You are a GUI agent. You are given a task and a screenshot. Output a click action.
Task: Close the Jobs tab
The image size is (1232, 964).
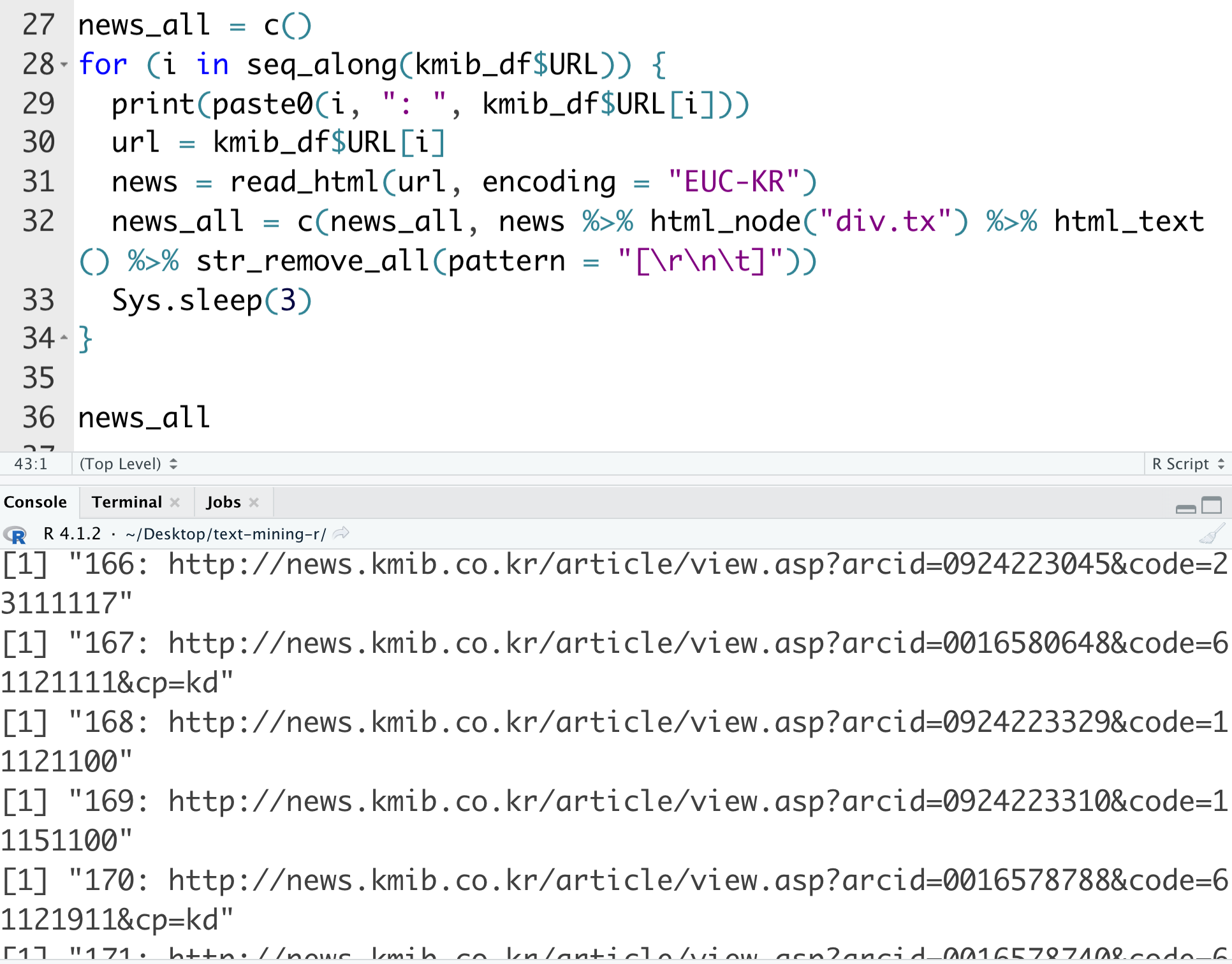pos(254,502)
